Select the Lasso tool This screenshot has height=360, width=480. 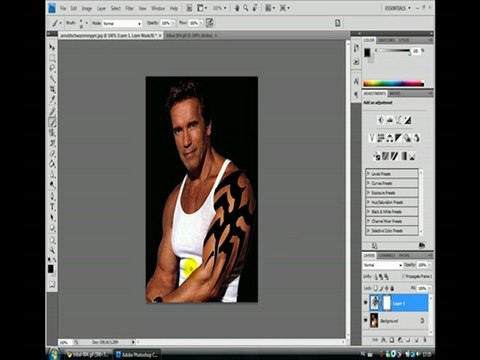(x=52, y=68)
